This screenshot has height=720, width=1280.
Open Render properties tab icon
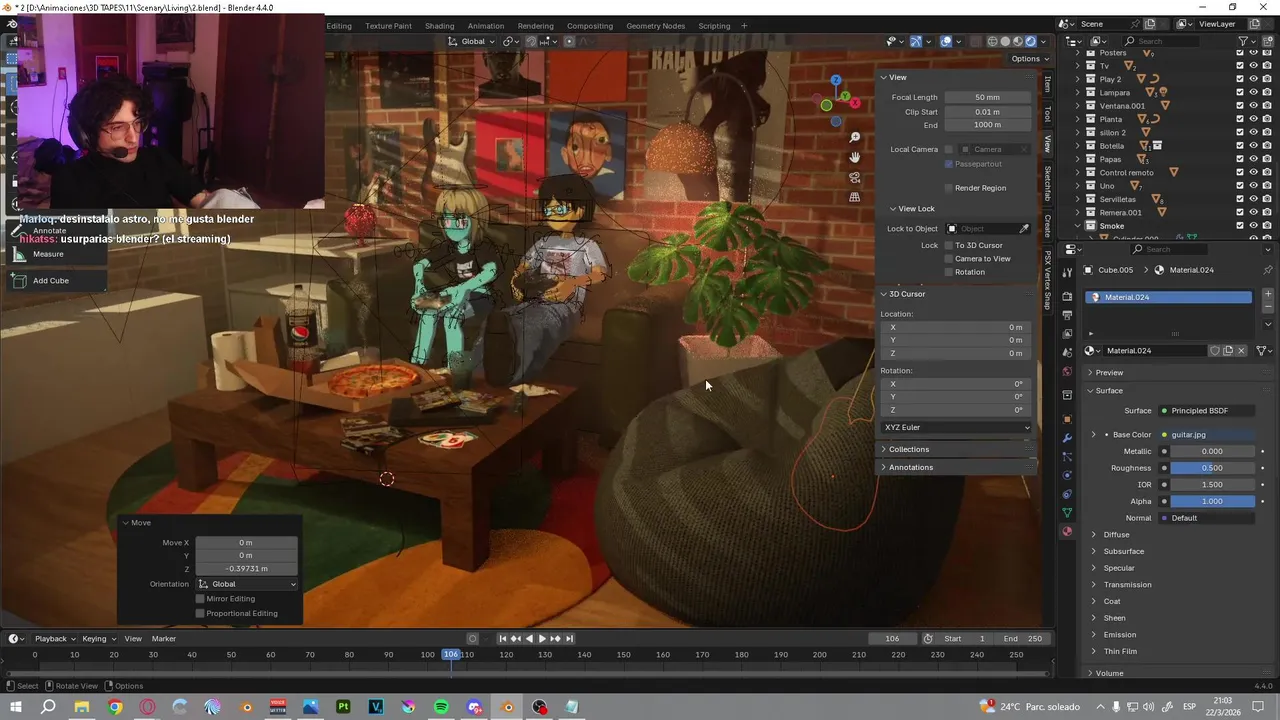[x=1067, y=296]
